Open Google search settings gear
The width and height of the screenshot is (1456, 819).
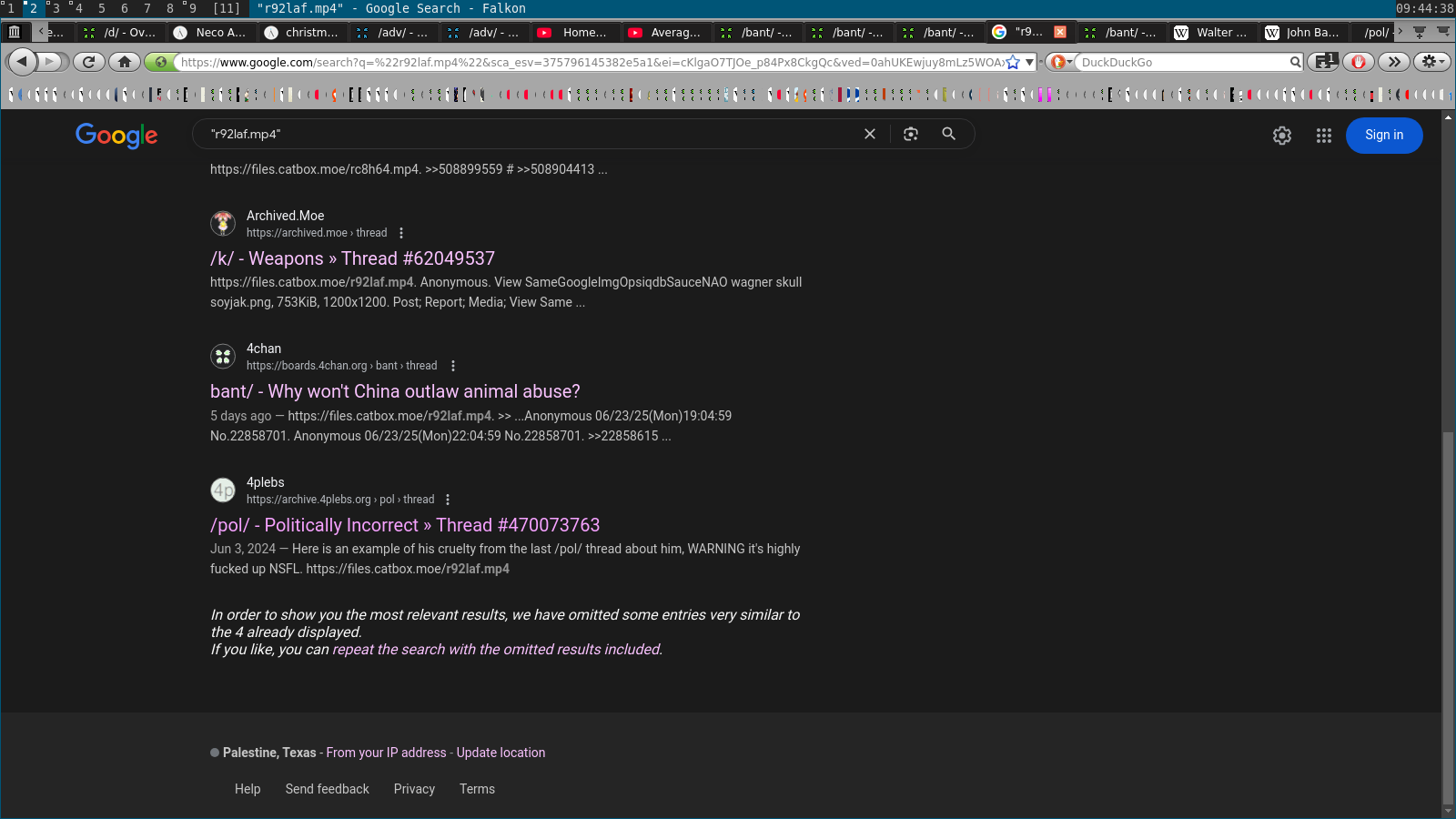[x=1282, y=136]
